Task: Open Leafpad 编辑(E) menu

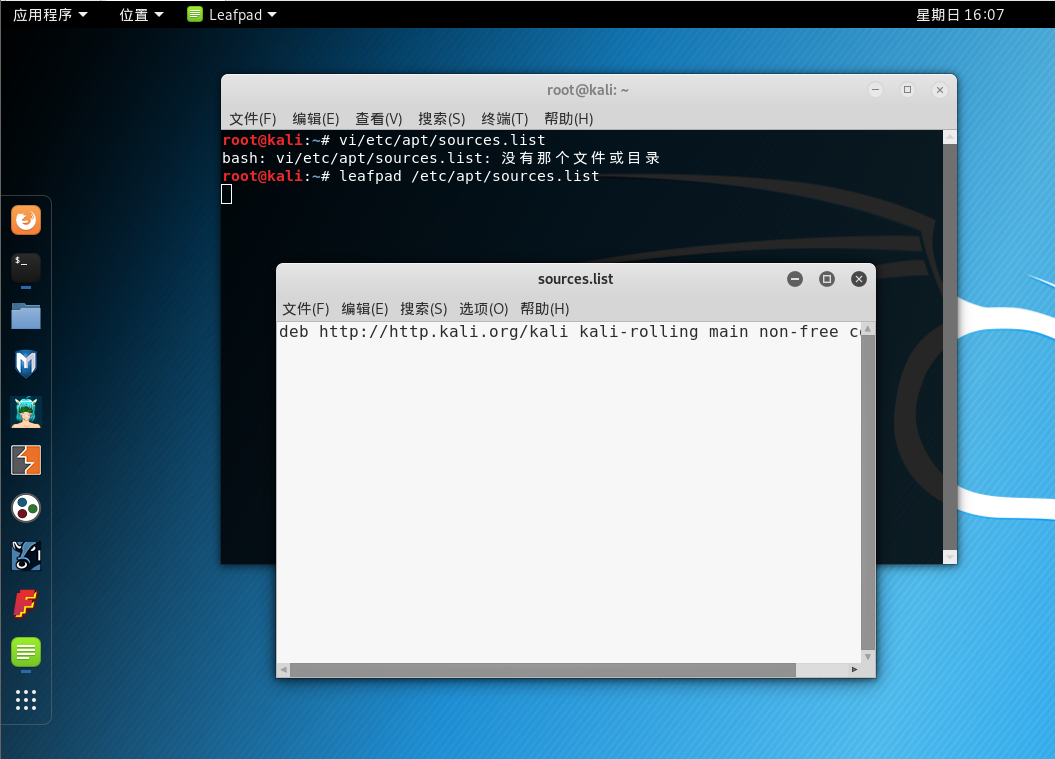Action: click(365, 309)
